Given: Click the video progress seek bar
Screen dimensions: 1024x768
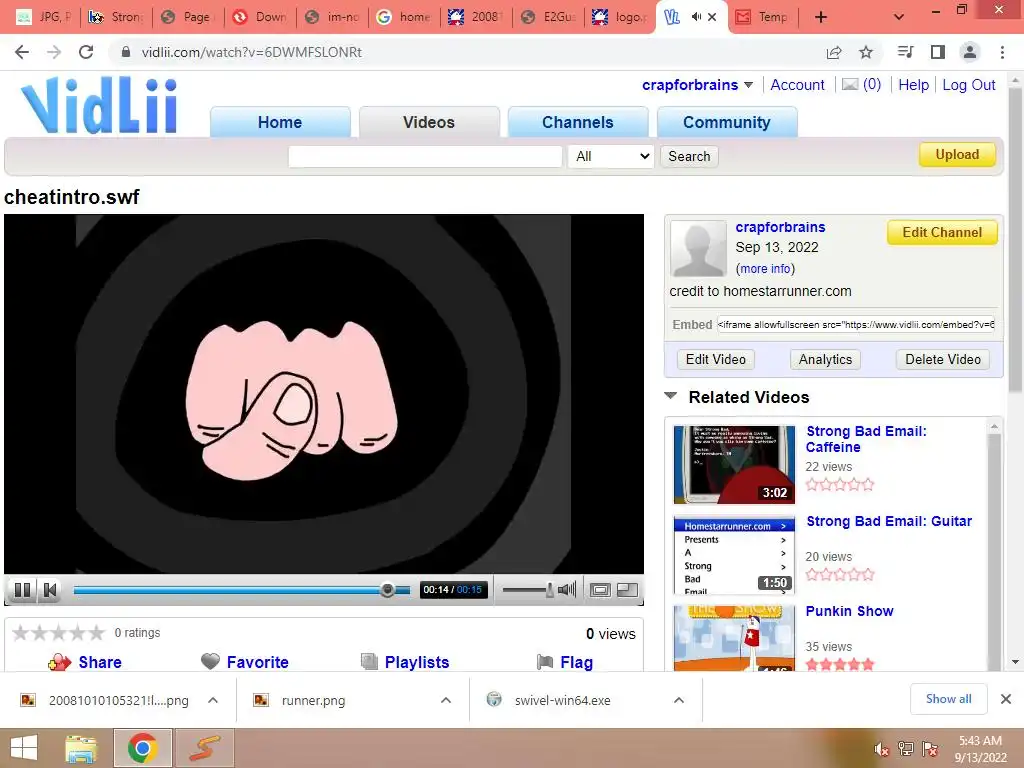Looking at the screenshot, I should pos(242,590).
